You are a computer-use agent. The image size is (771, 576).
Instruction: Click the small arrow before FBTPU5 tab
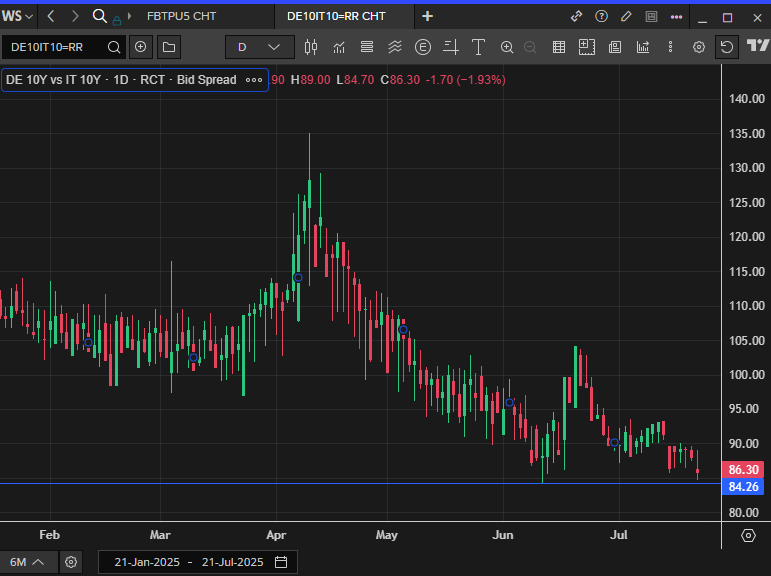[129, 16]
